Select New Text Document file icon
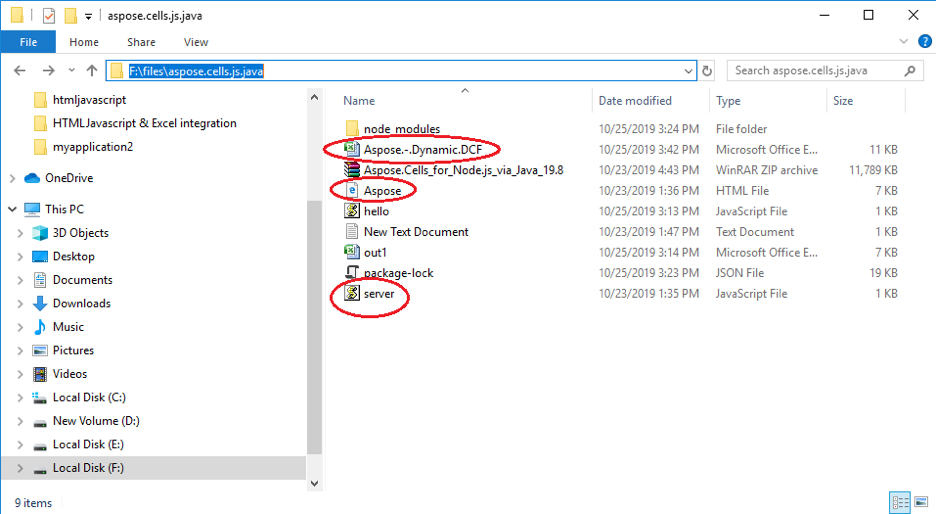 (352, 232)
